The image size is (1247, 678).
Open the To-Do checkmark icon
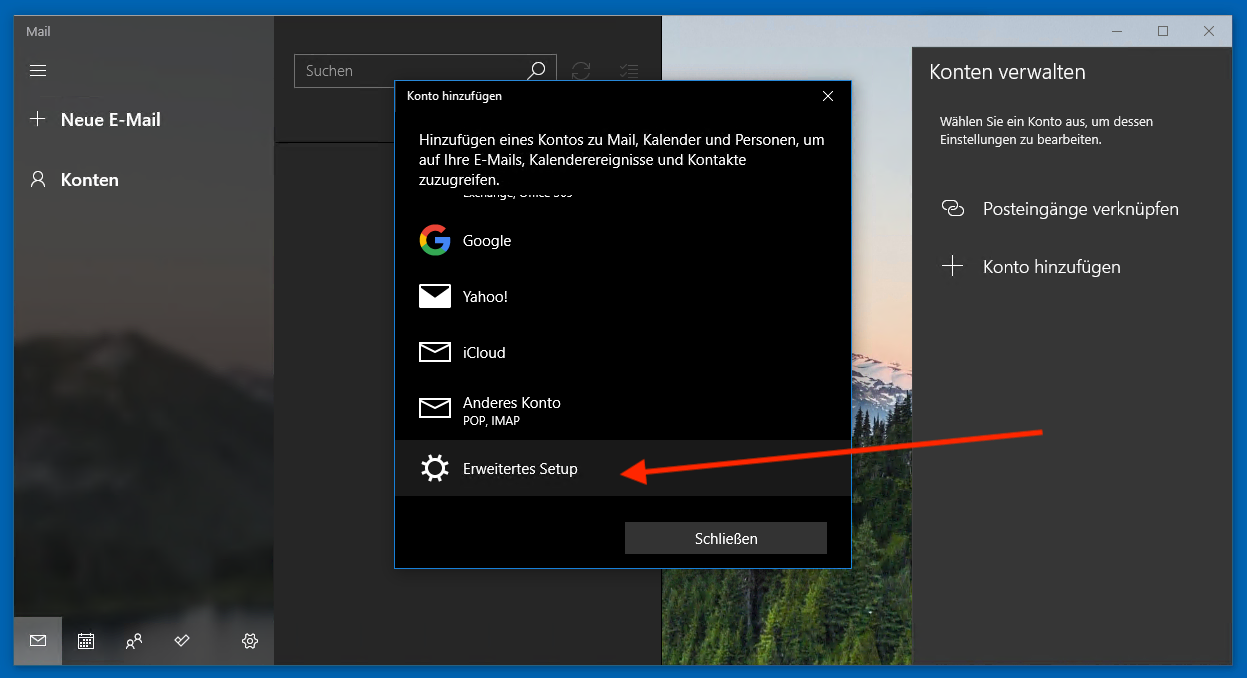182,641
